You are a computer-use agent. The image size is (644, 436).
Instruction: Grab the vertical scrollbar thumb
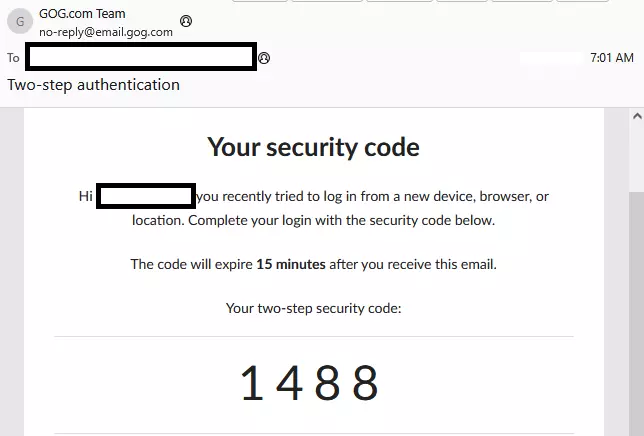pyautogui.click(x=636, y=312)
